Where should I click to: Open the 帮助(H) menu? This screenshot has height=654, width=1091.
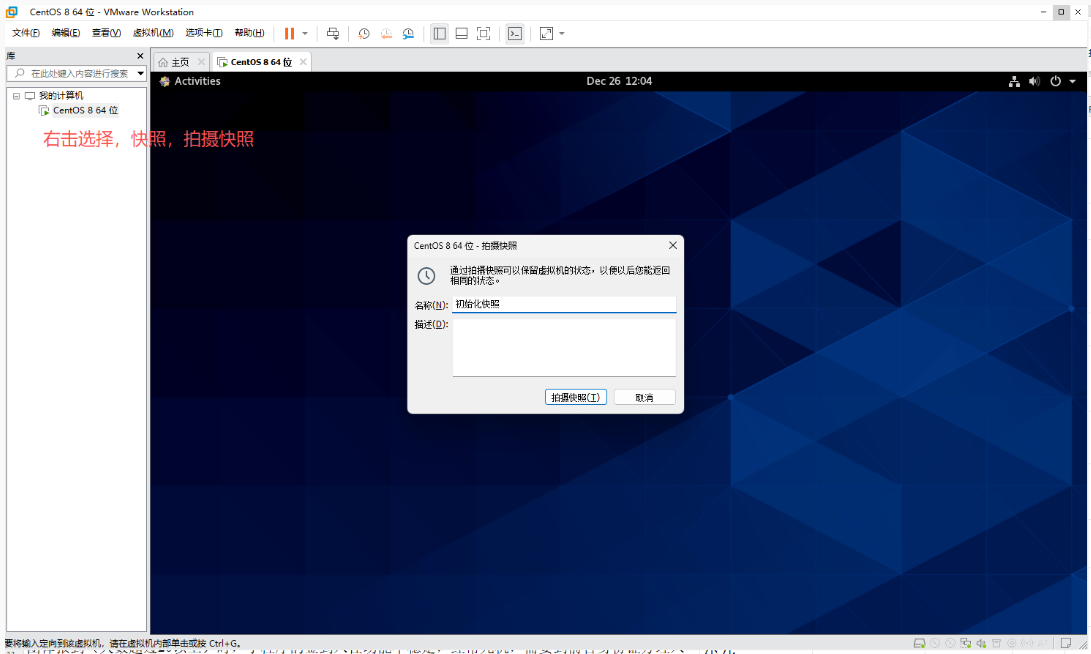[x=249, y=33]
